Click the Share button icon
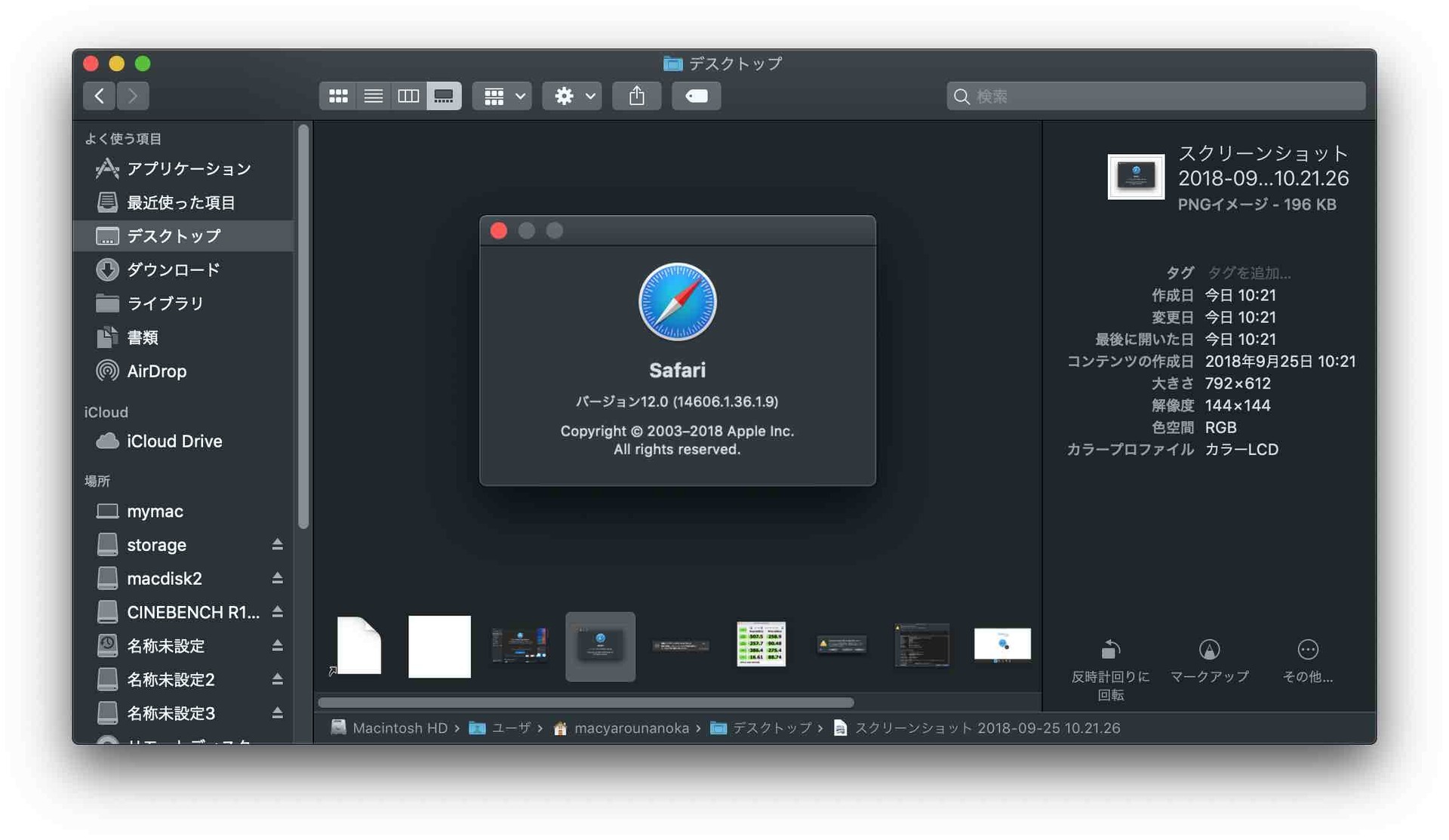 (x=635, y=95)
